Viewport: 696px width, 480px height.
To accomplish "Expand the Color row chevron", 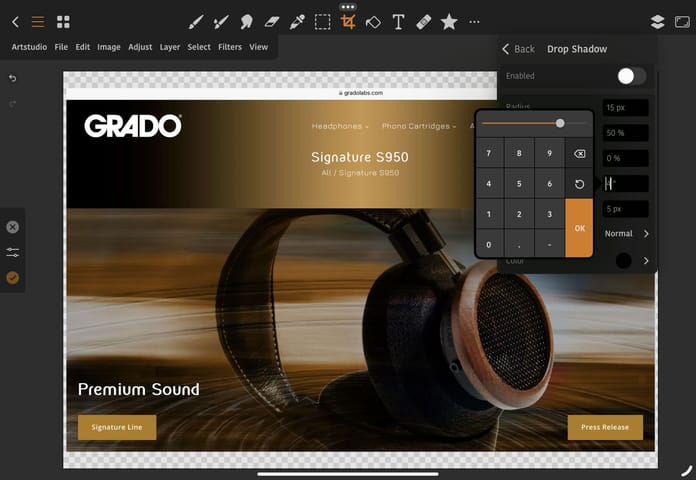I will click(646, 261).
